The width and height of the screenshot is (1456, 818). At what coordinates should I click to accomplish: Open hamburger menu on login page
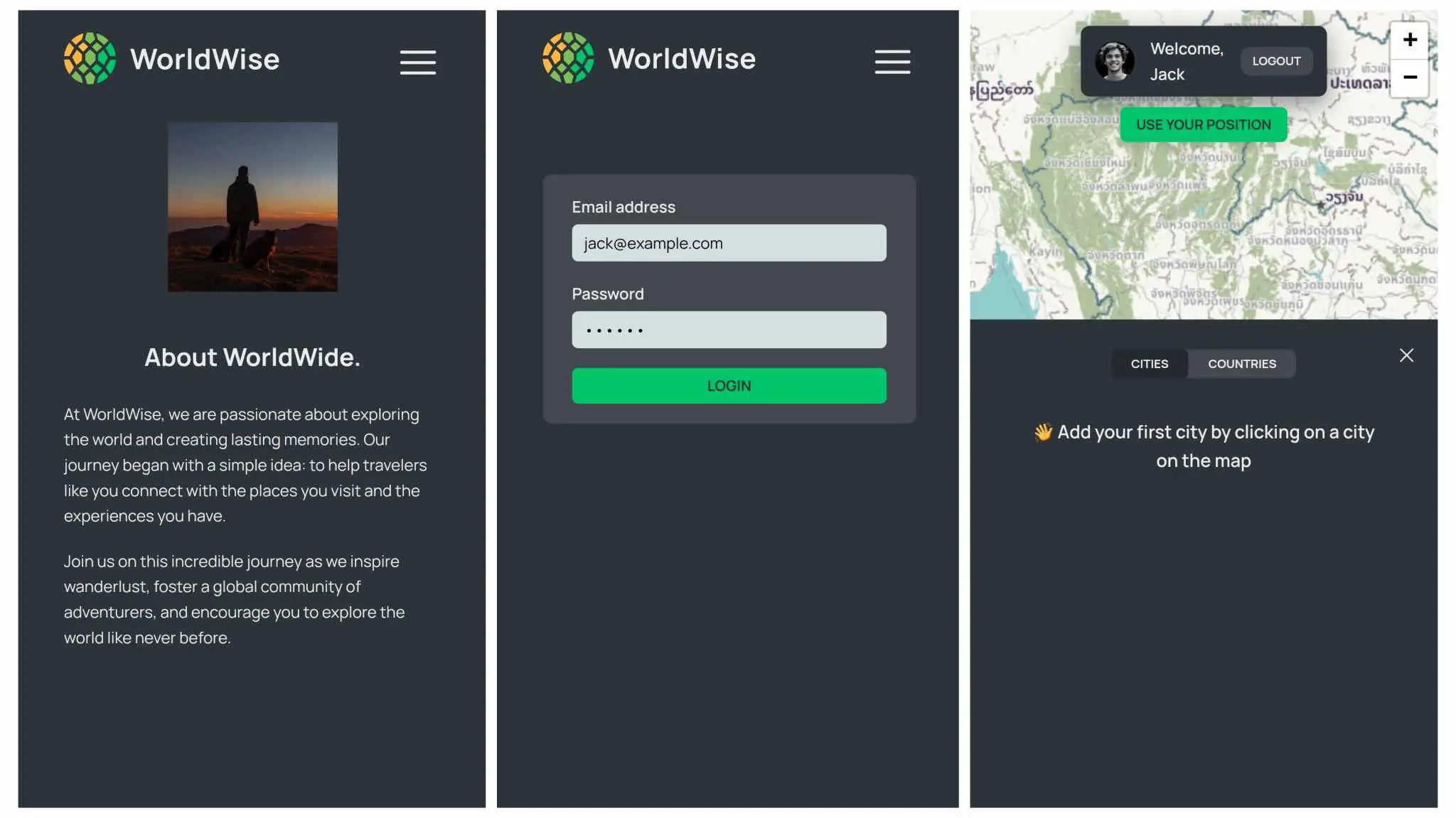pos(892,62)
